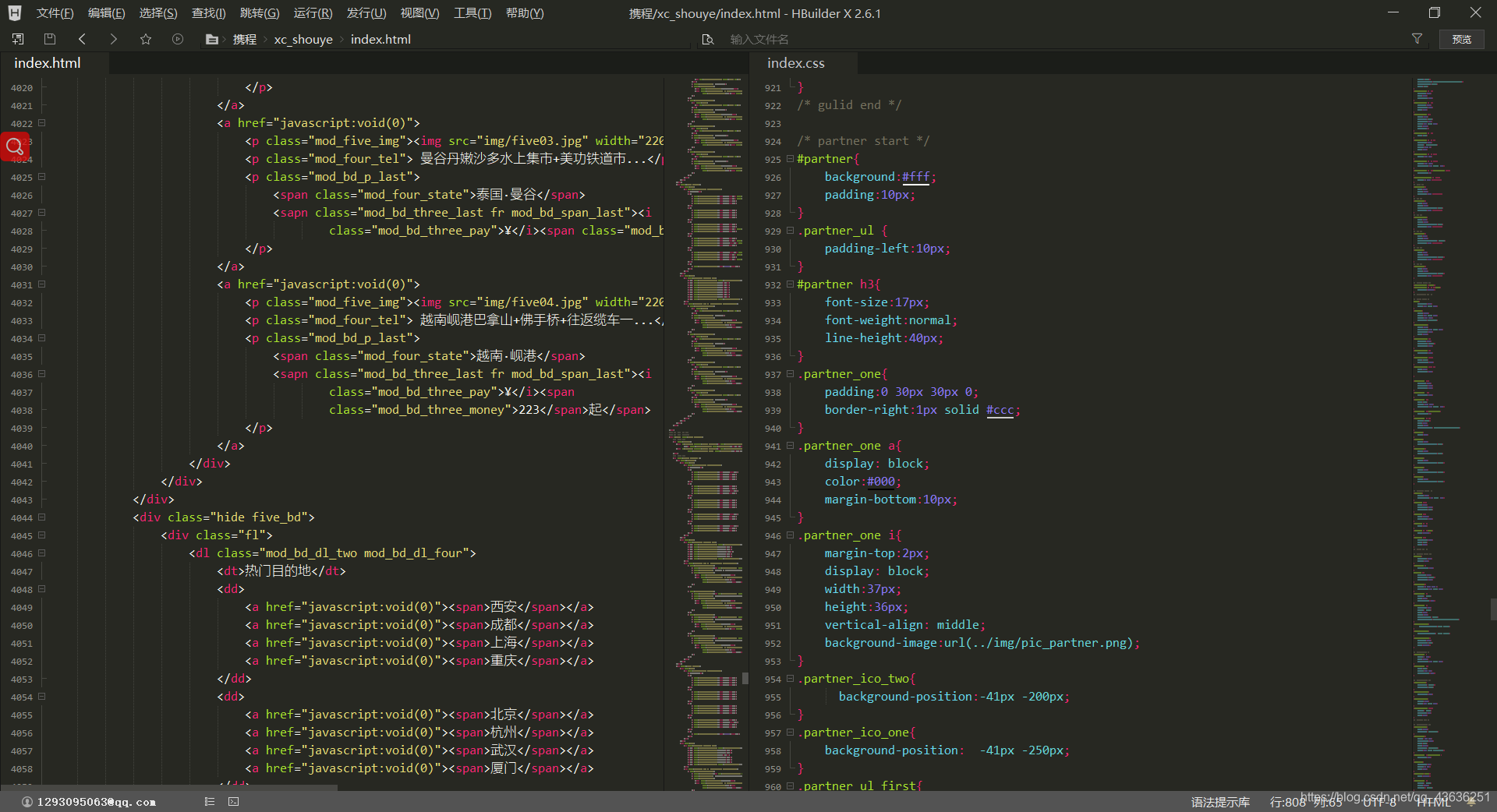Collapse the code fold at line 4046
1497x812 pixels.
(41, 553)
